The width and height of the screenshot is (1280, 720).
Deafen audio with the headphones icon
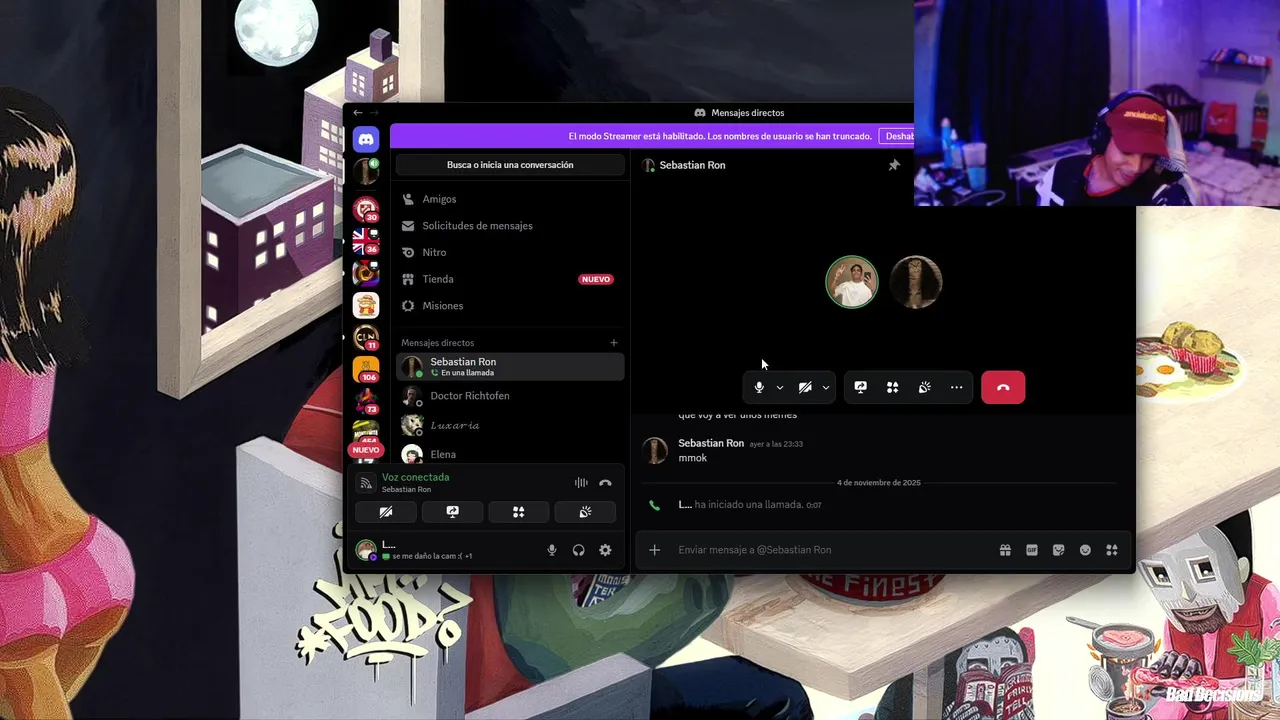pos(578,550)
